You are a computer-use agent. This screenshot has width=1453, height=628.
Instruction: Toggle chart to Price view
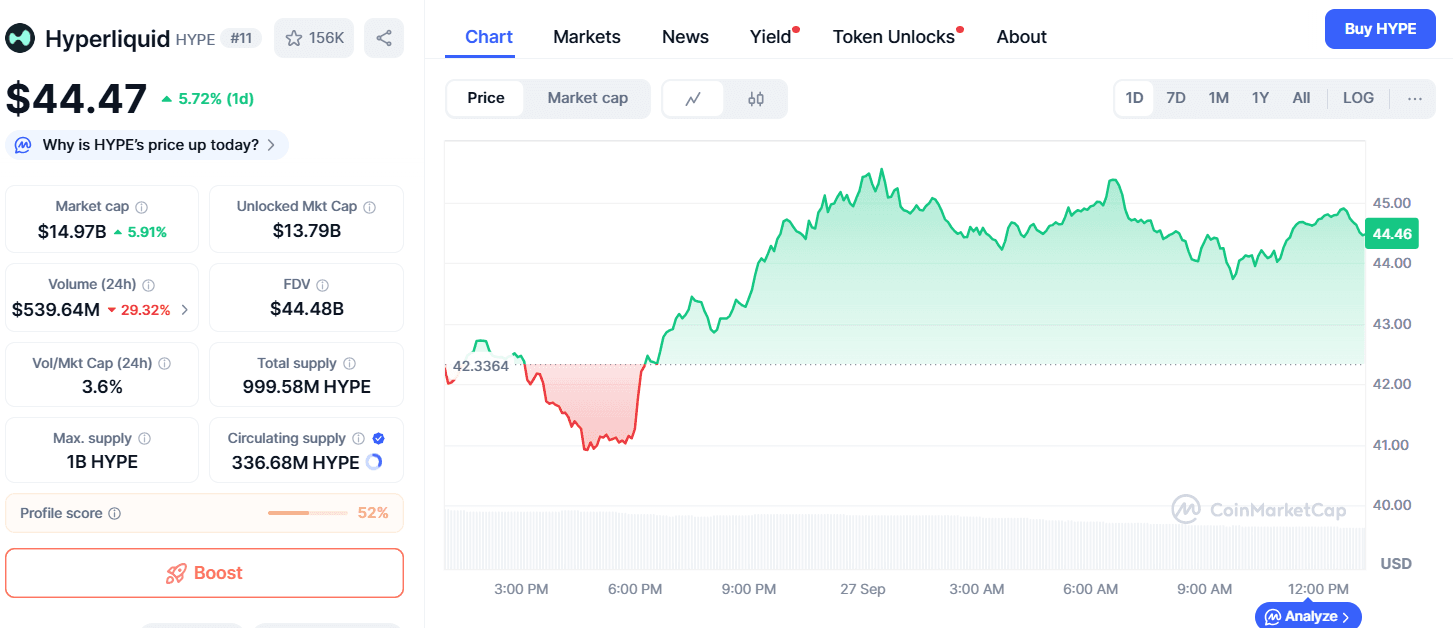[486, 98]
